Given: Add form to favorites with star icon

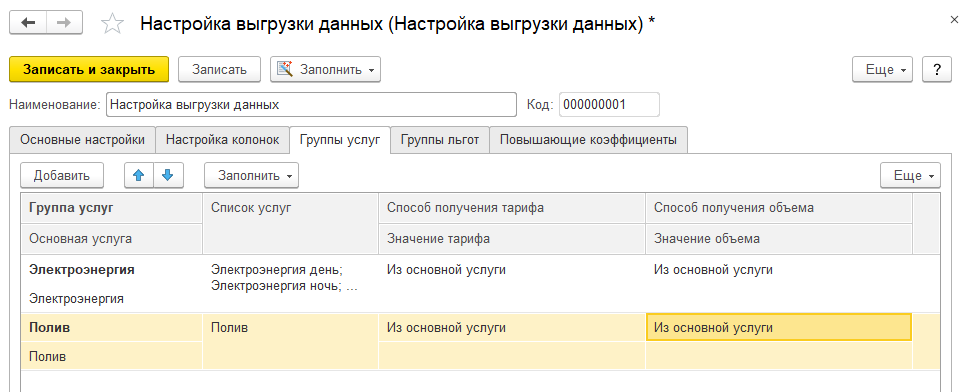Looking at the screenshot, I should [112, 24].
